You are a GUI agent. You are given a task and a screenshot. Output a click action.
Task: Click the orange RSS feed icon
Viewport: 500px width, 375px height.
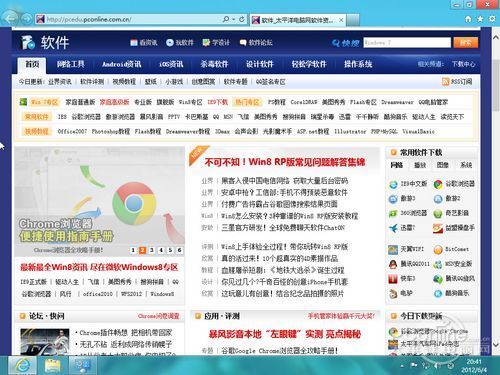(x=445, y=81)
